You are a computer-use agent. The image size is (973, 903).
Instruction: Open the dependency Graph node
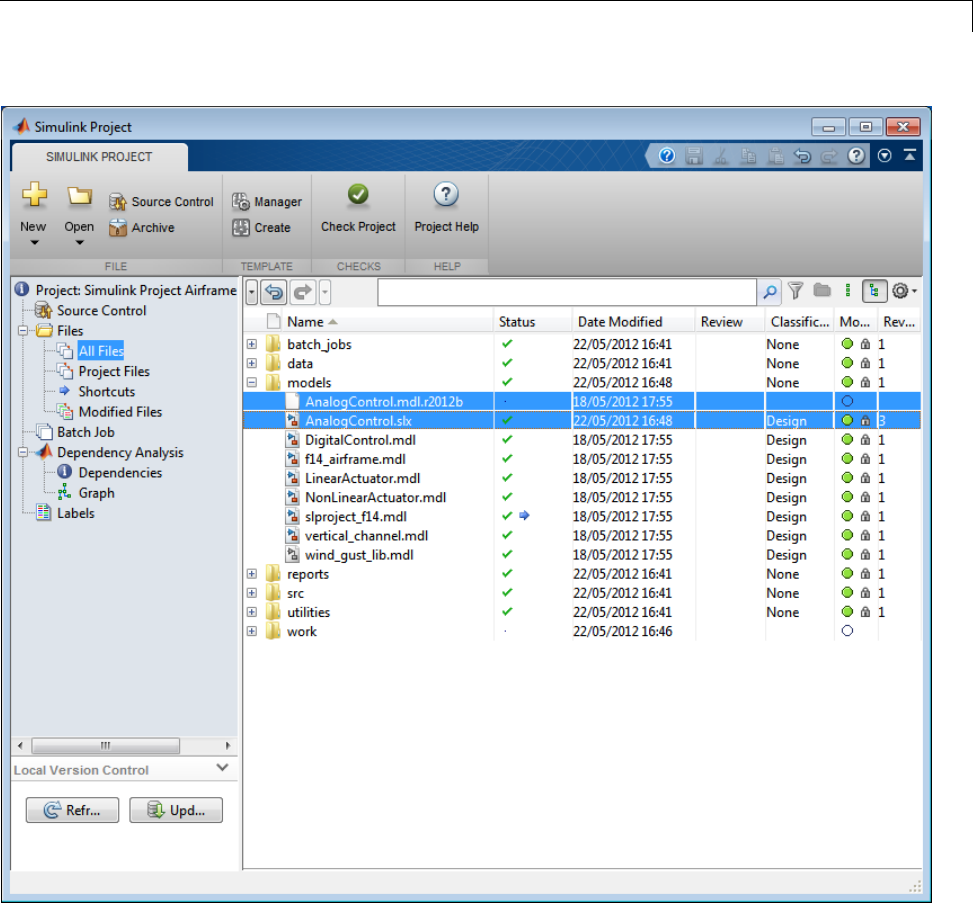click(x=97, y=493)
